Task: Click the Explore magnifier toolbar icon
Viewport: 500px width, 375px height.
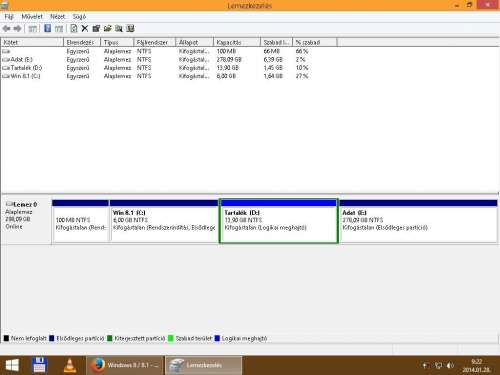Action: pyautogui.click(x=119, y=29)
